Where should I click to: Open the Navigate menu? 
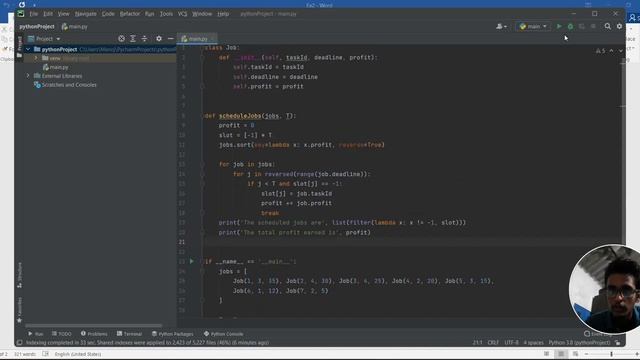[x=86, y=14]
